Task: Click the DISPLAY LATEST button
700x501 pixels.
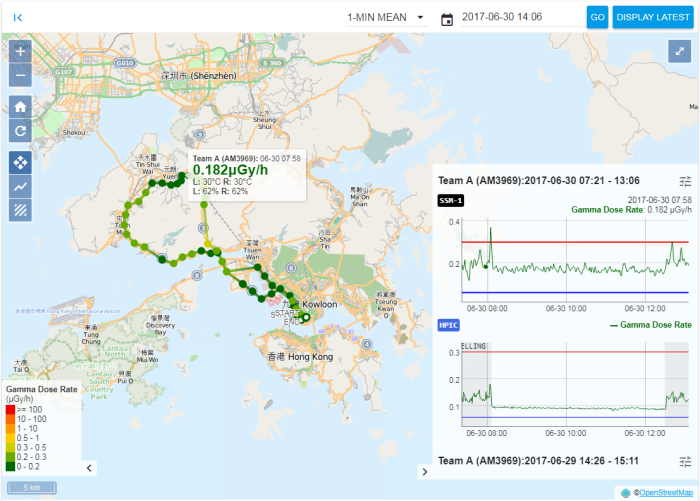Action: (x=653, y=17)
